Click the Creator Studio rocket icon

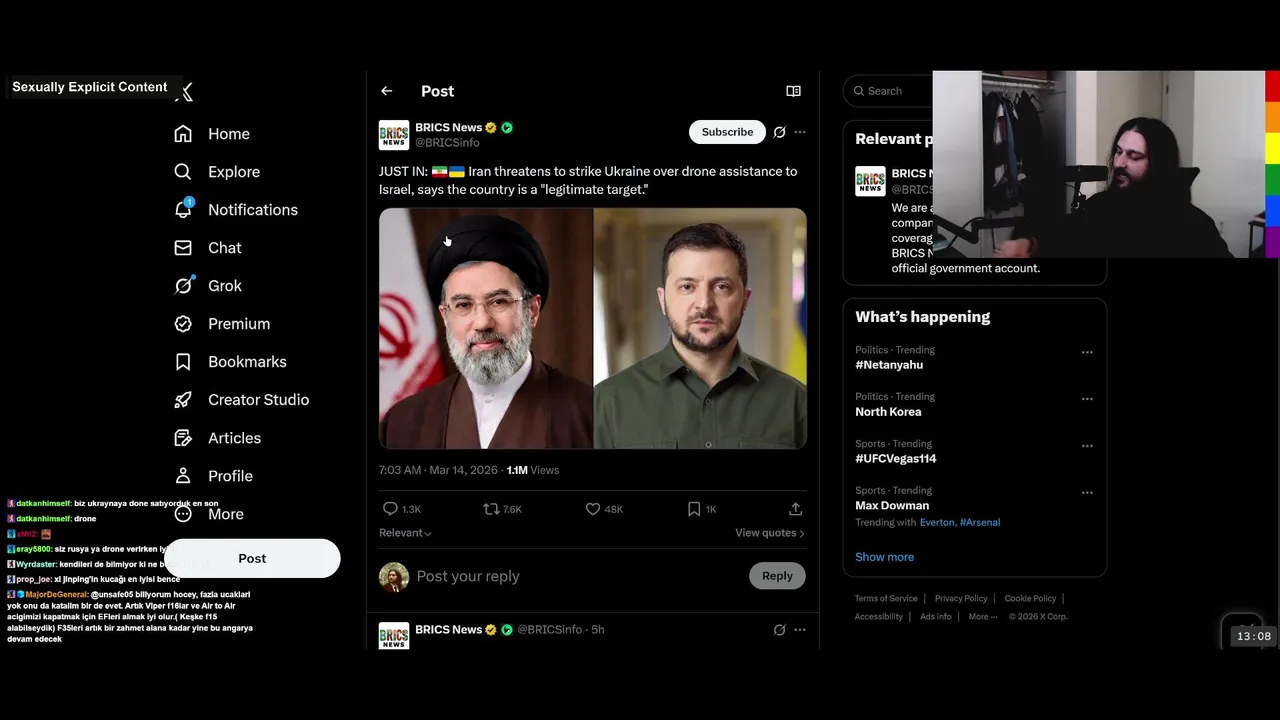coord(183,400)
